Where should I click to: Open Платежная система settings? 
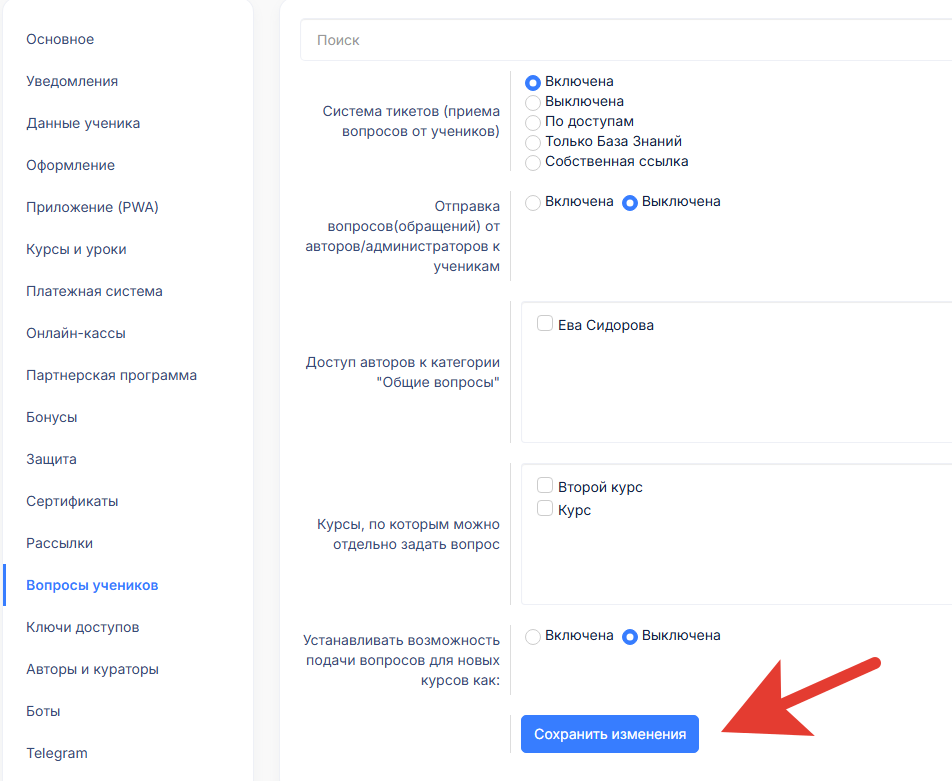pos(94,291)
